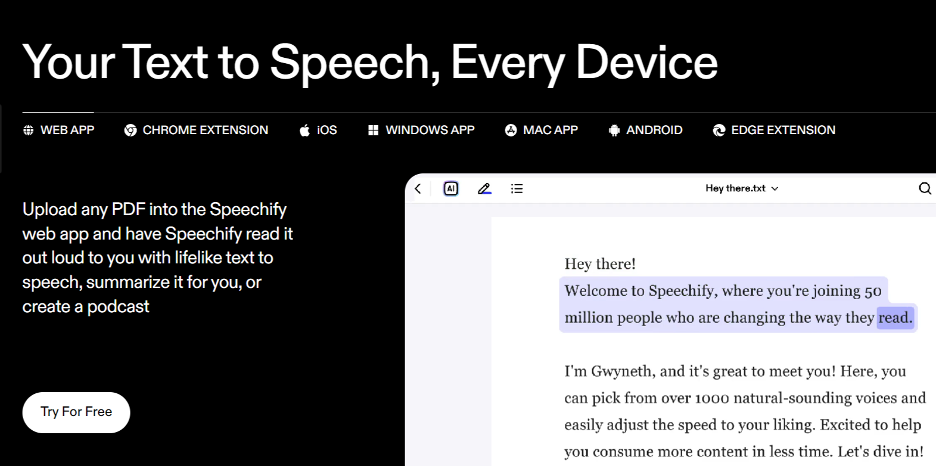The image size is (936, 466).
Task: Click the globe icon beside WEB APP
Action: click(28, 131)
